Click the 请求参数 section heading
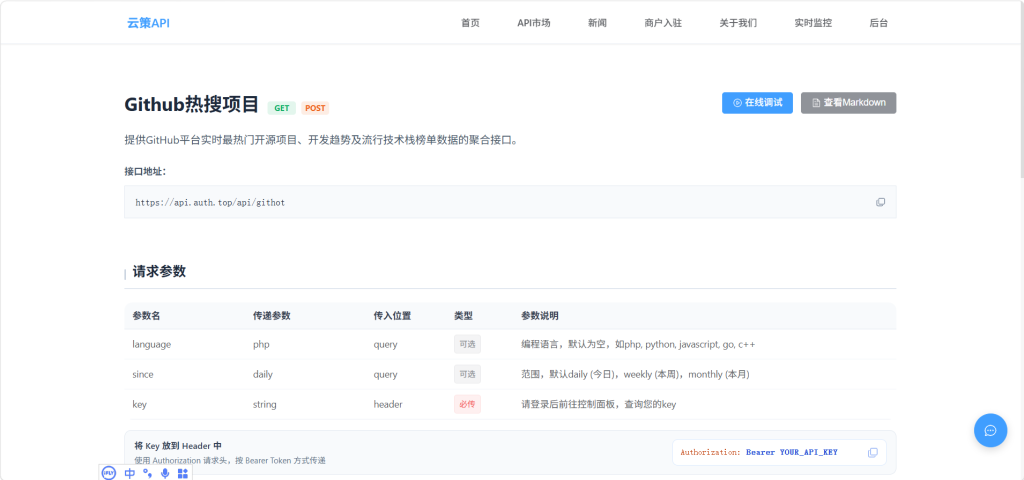This screenshot has height=480, width=1024. [159, 272]
